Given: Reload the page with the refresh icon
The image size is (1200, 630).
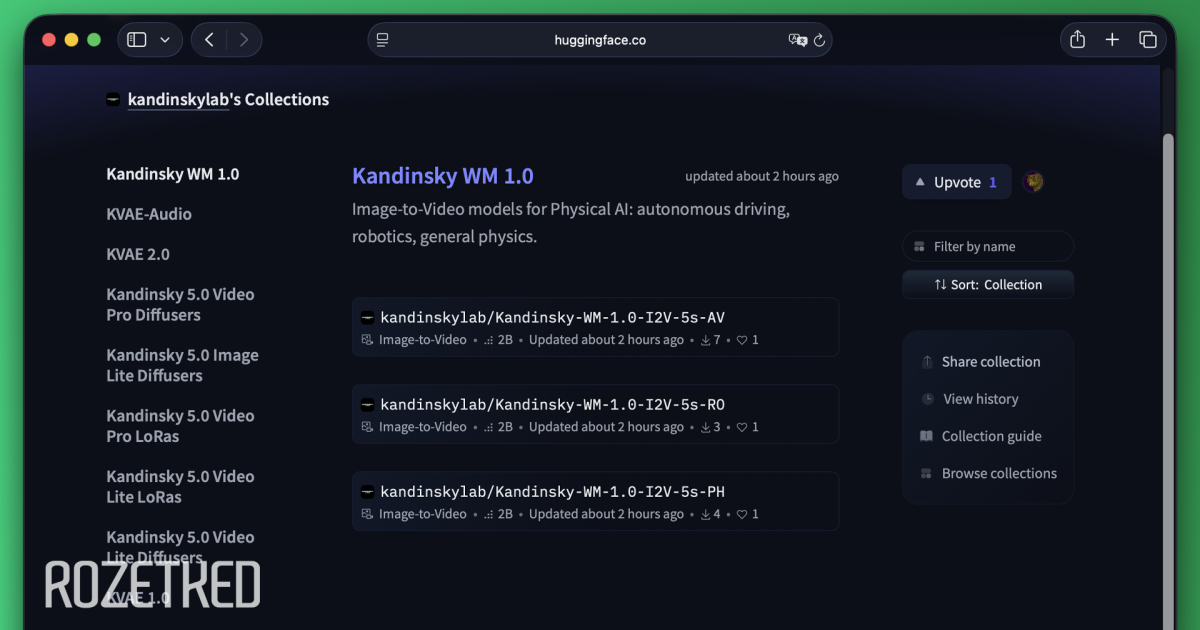Looking at the screenshot, I should click(x=819, y=40).
